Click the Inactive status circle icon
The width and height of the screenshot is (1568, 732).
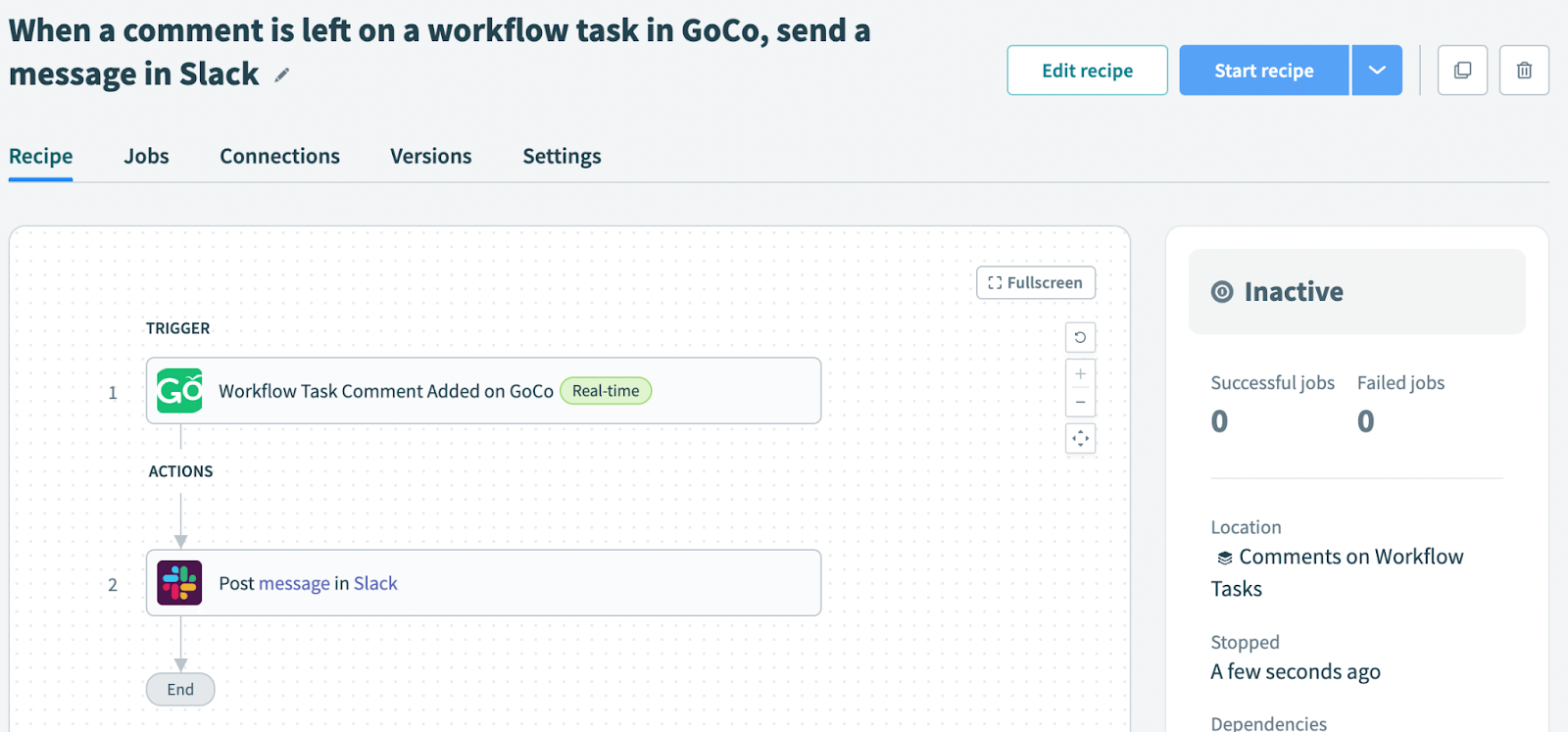tap(1222, 292)
